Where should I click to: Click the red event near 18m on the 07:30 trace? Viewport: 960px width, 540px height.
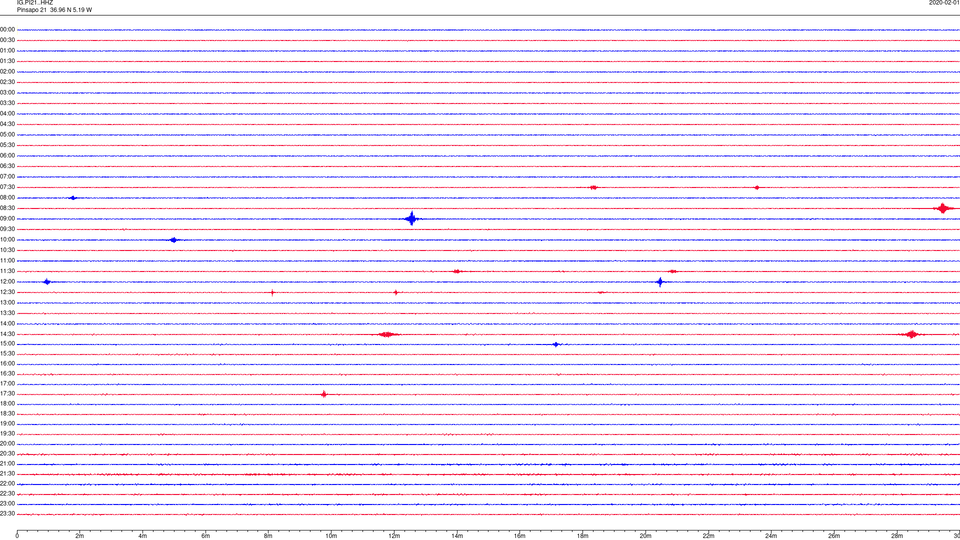(593, 187)
